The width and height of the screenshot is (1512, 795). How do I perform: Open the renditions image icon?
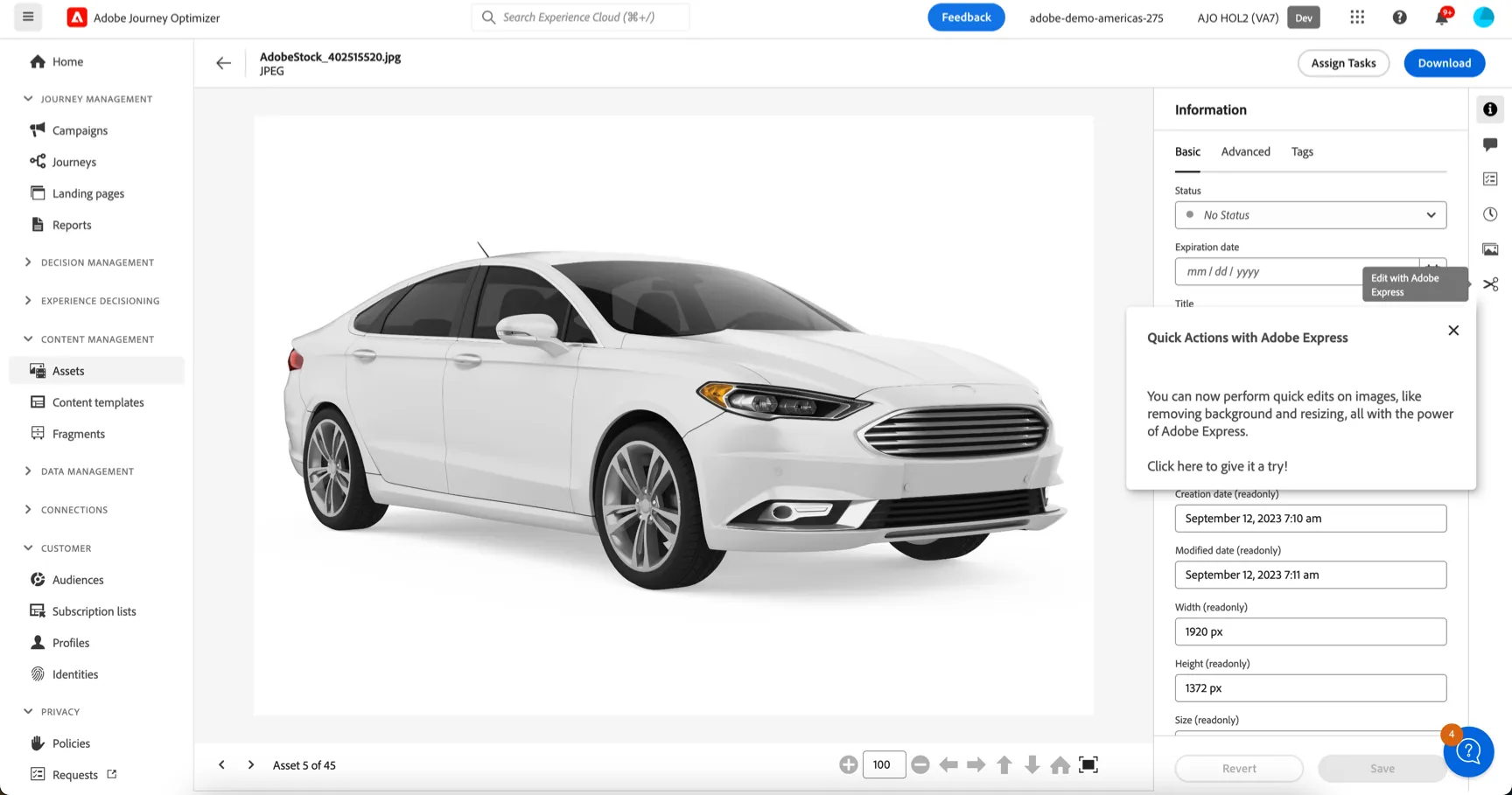(1490, 249)
